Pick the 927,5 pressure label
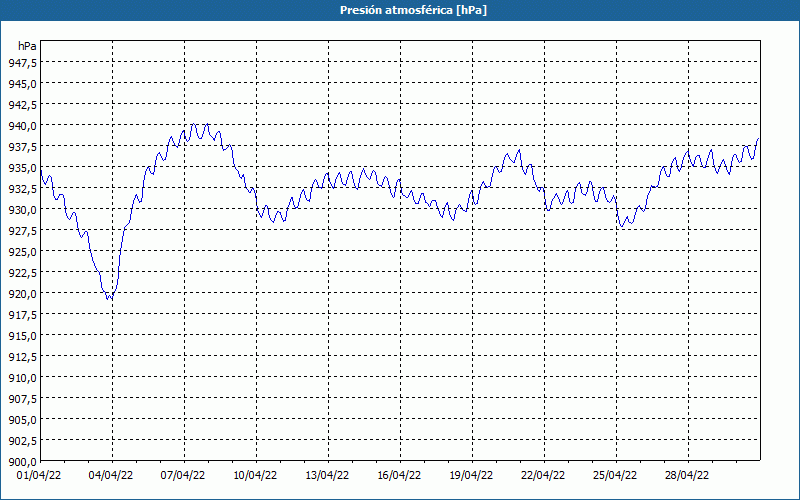Image resolution: width=800 pixels, height=500 pixels. (x=22, y=231)
